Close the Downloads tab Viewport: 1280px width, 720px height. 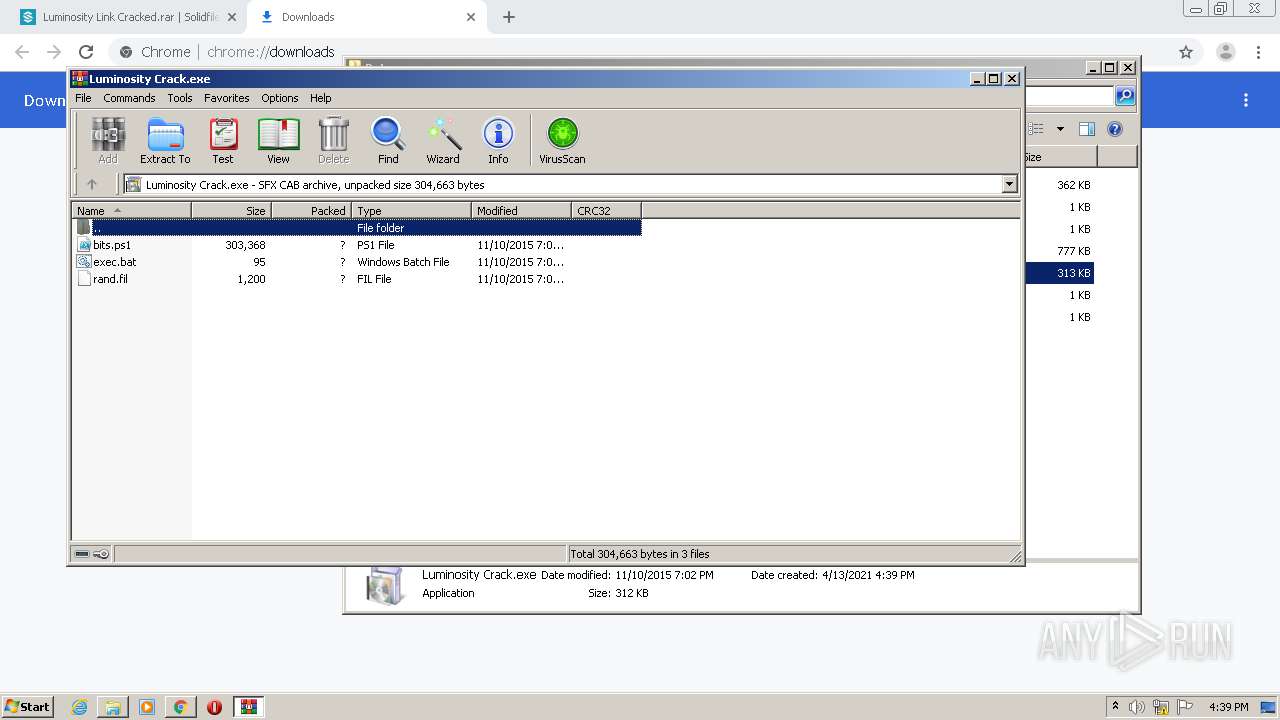[470, 17]
